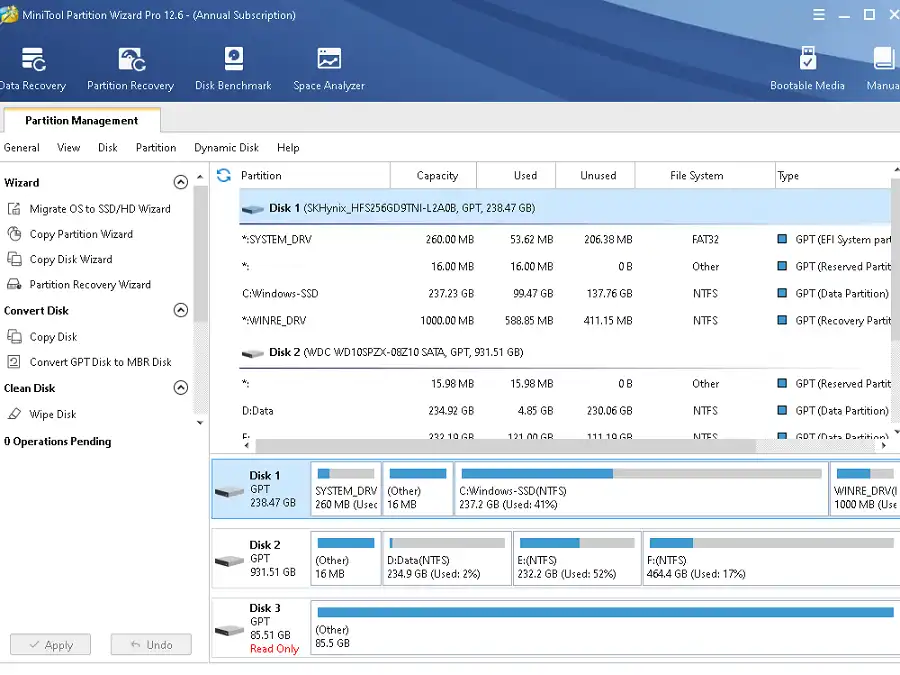Open the Partition menu

click(156, 147)
